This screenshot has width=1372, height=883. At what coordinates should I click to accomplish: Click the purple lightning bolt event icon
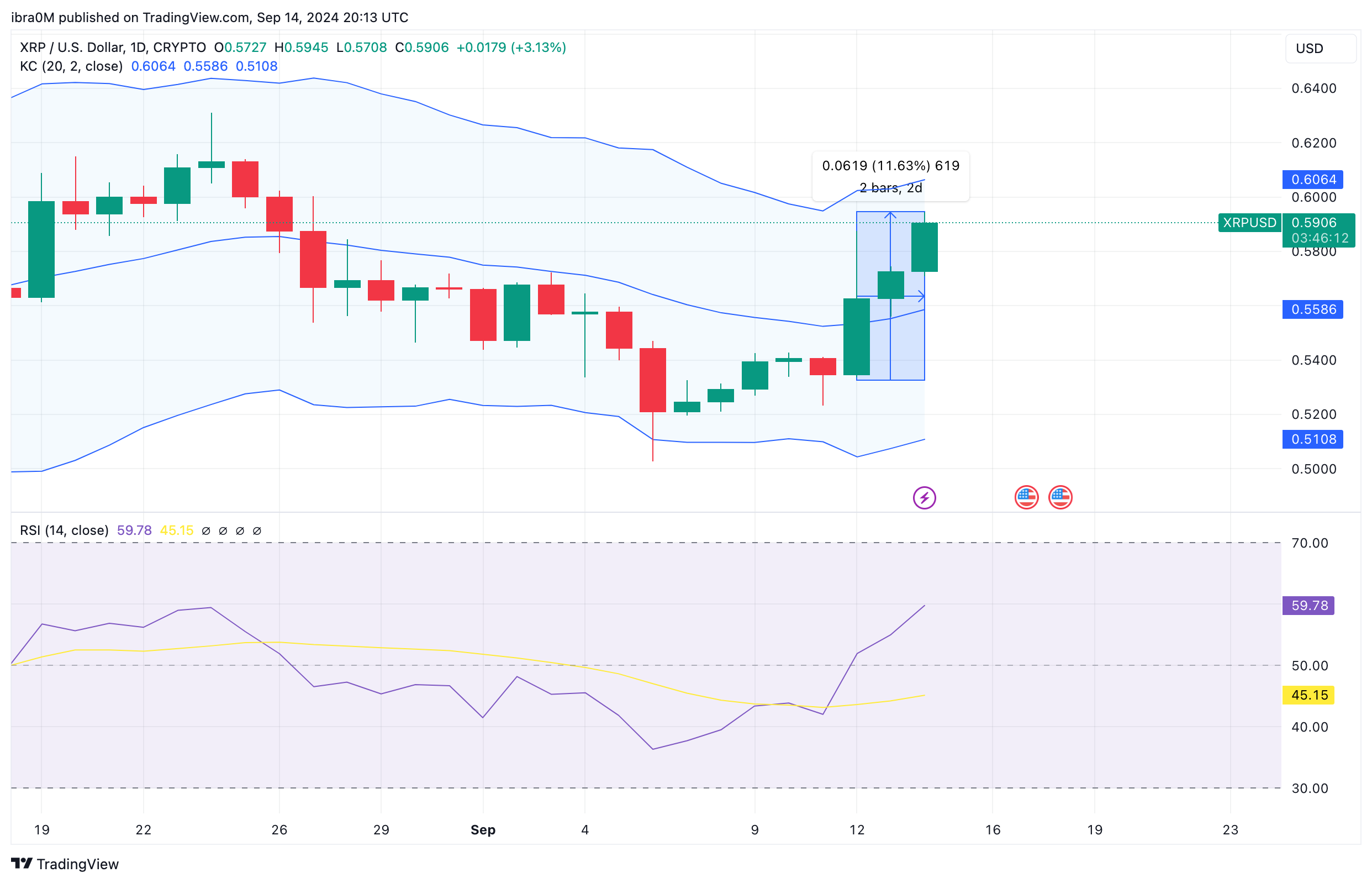pos(924,497)
